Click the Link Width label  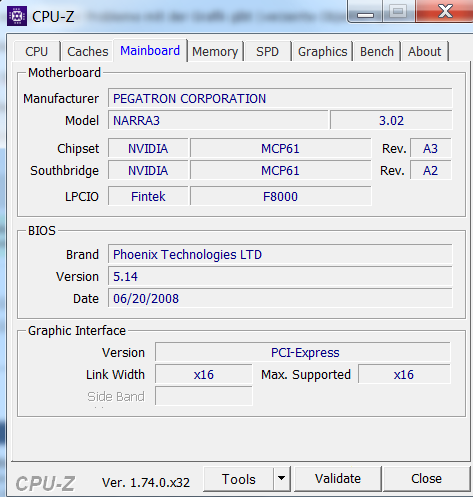115,375
